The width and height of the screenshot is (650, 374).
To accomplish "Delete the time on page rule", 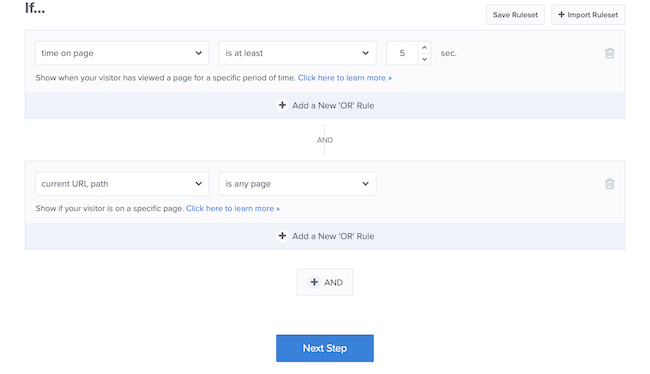I will point(609,53).
